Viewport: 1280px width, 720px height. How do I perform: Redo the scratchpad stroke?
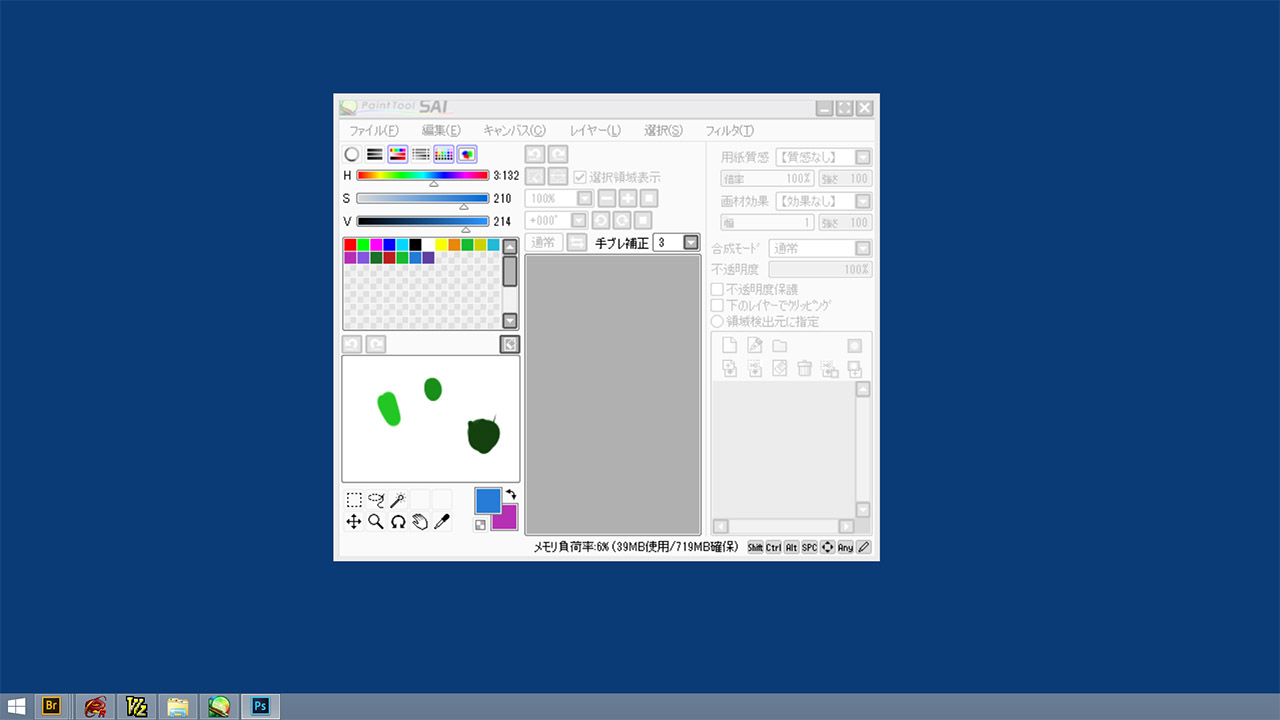coord(375,344)
